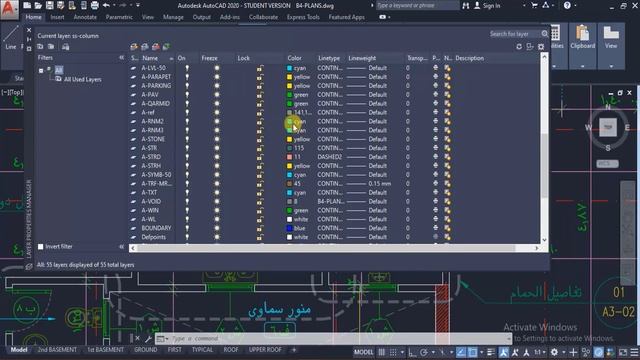Click the New Group Filter icon
The width and height of the screenshot is (640, 360).
[51, 47]
